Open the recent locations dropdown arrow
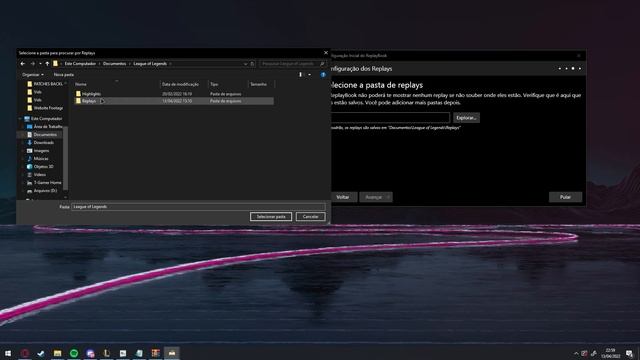 [40, 64]
